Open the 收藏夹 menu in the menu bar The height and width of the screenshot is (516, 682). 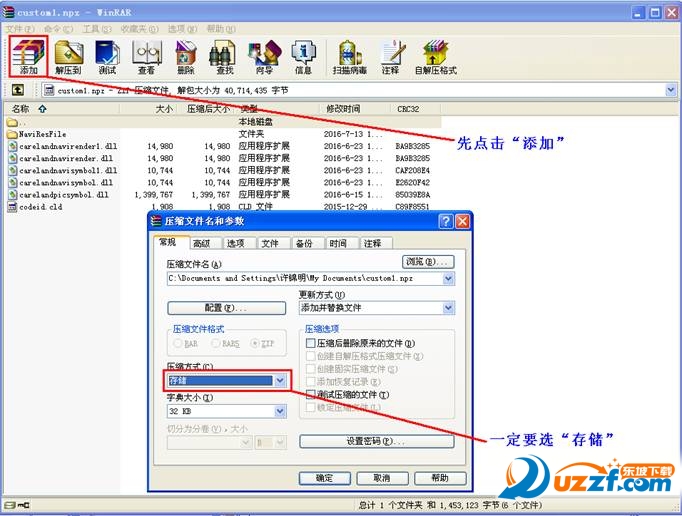[x=140, y=29]
